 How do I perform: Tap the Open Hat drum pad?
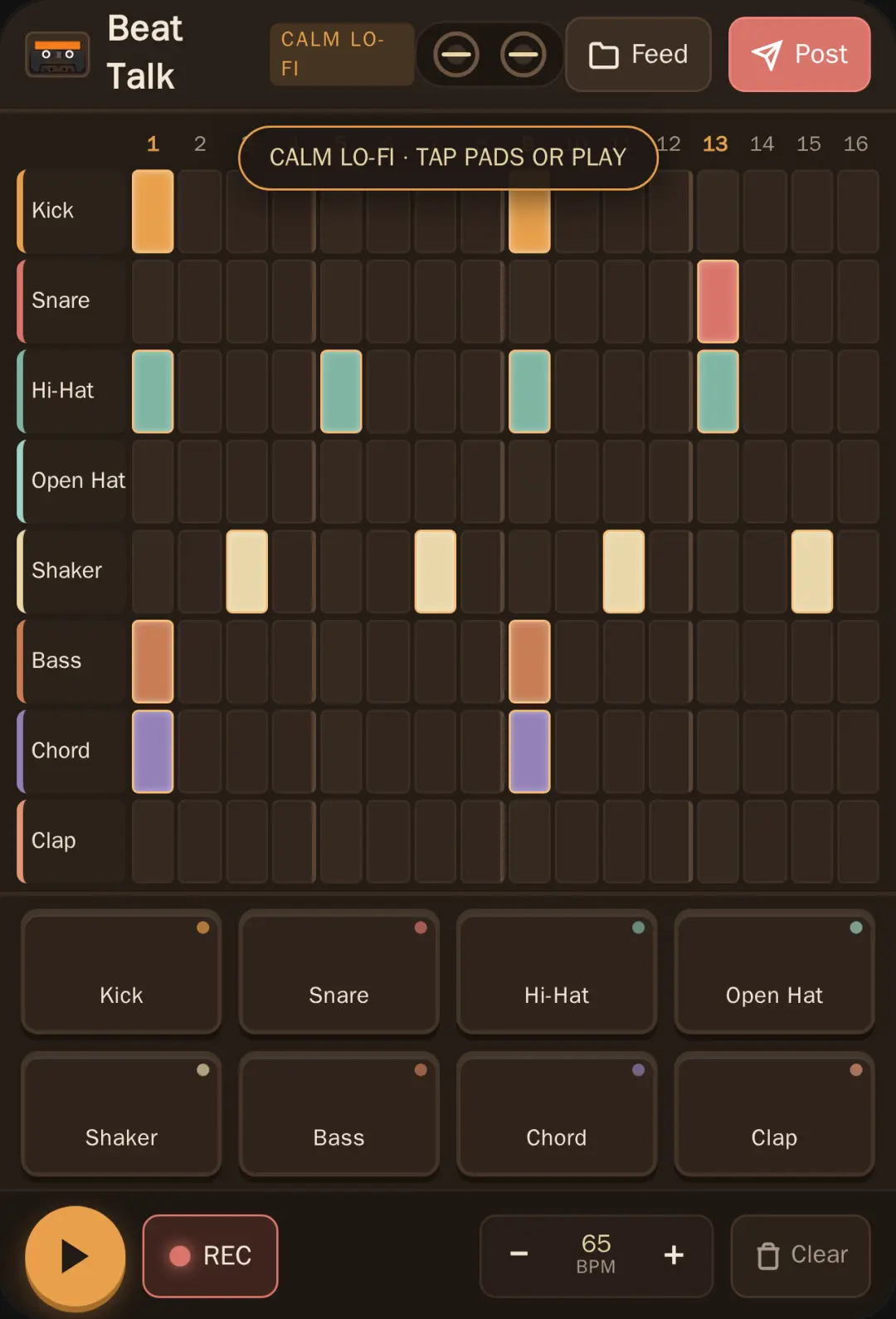(774, 972)
